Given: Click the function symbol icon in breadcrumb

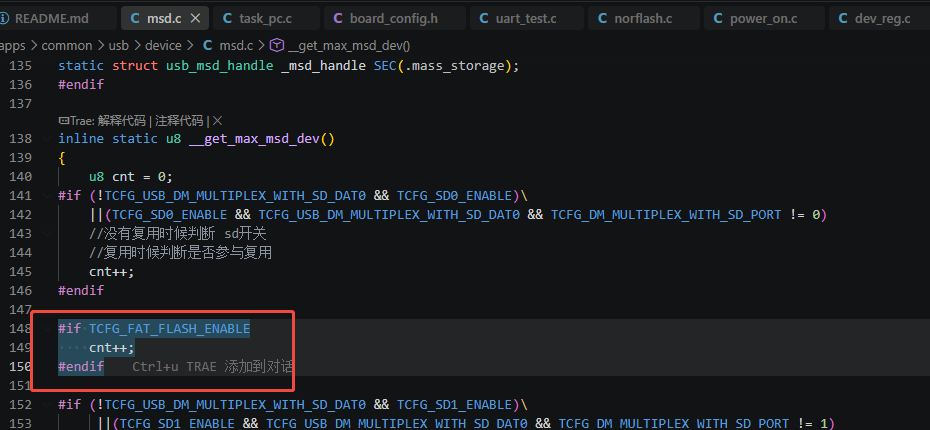Looking at the screenshot, I should [277, 46].
